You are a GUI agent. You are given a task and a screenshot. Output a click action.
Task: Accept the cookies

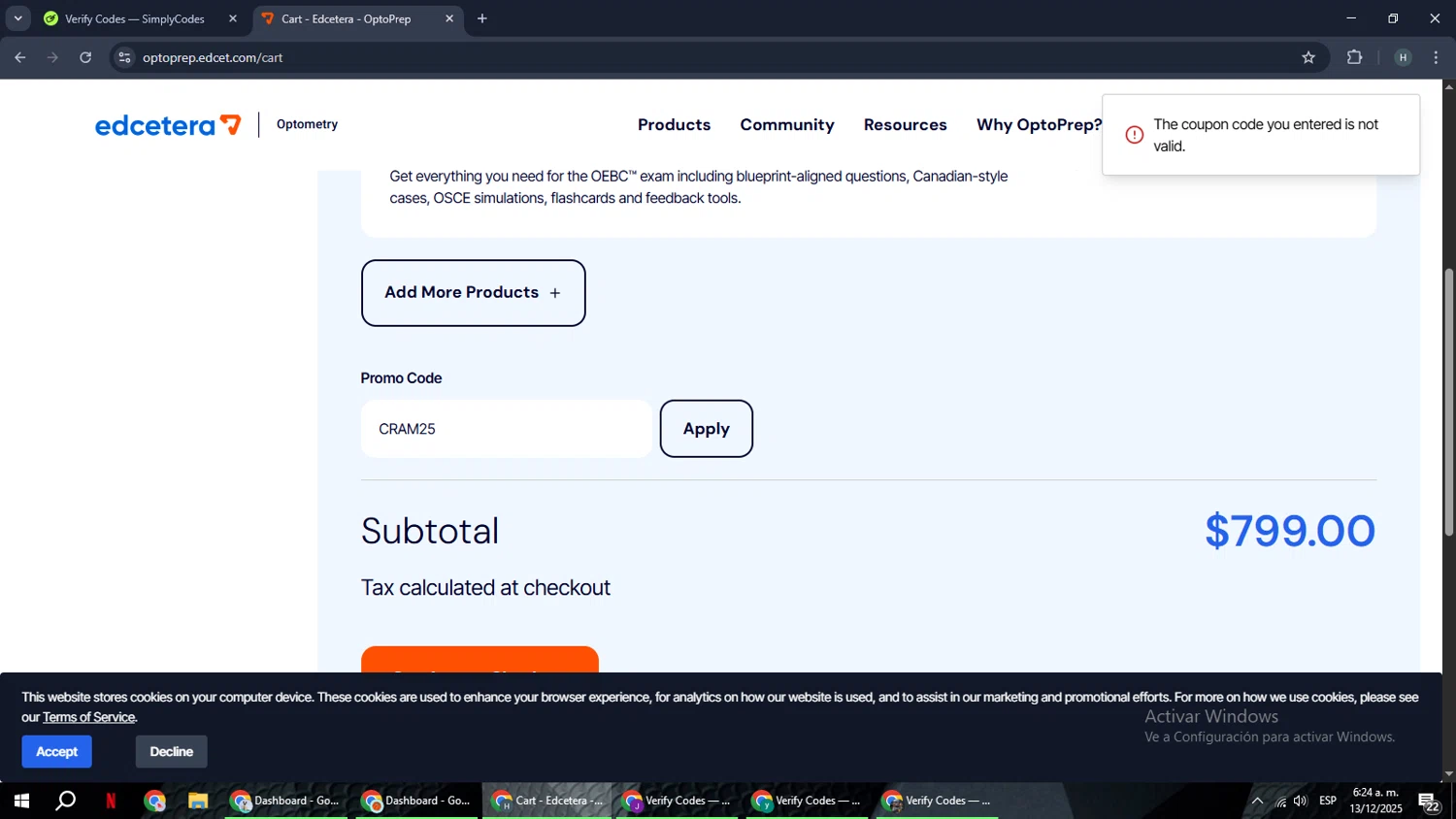tap(57, 752)
